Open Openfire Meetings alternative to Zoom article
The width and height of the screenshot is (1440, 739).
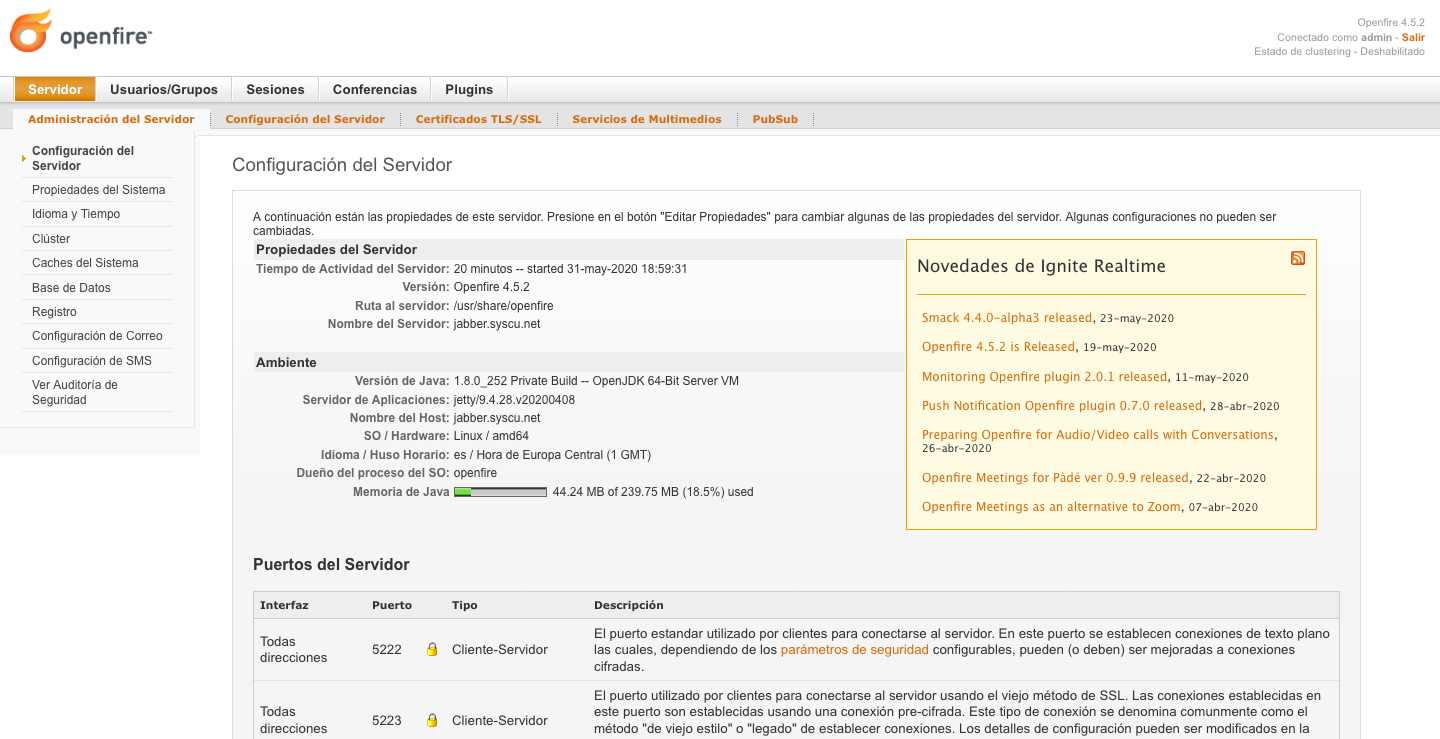click(1051, 507)
